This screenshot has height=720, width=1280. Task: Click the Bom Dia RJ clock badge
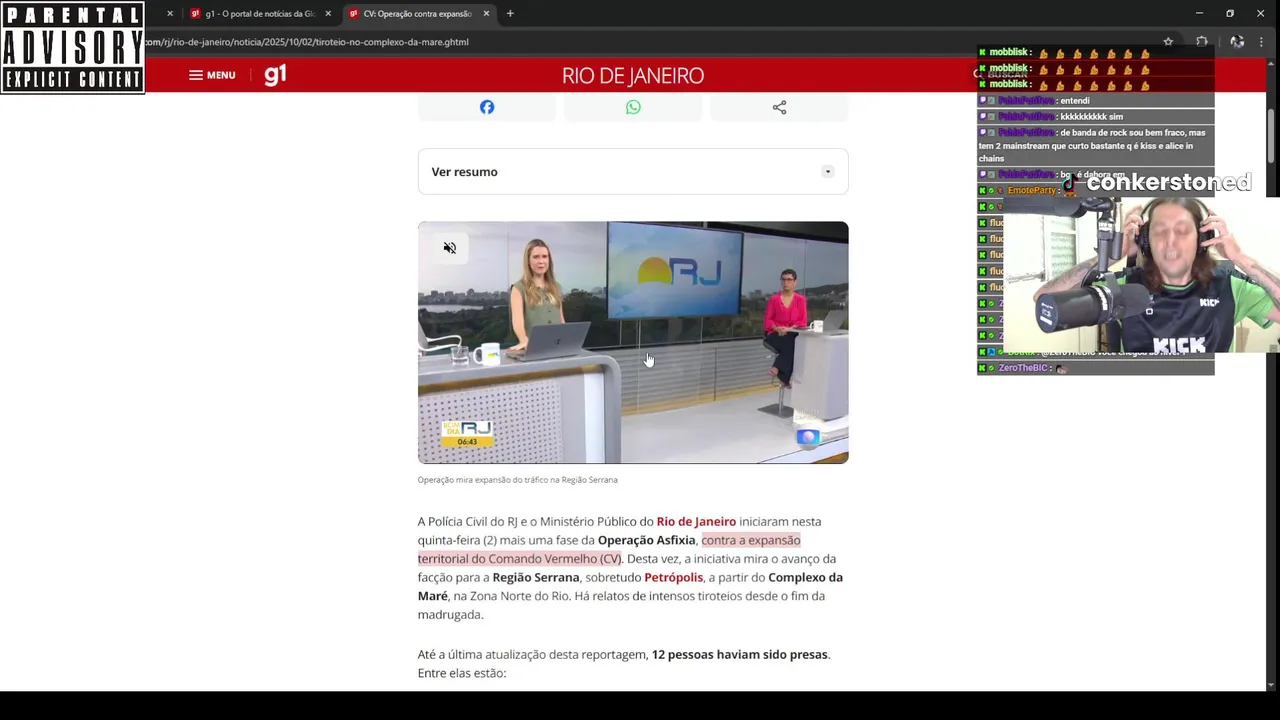pos(467,433)
